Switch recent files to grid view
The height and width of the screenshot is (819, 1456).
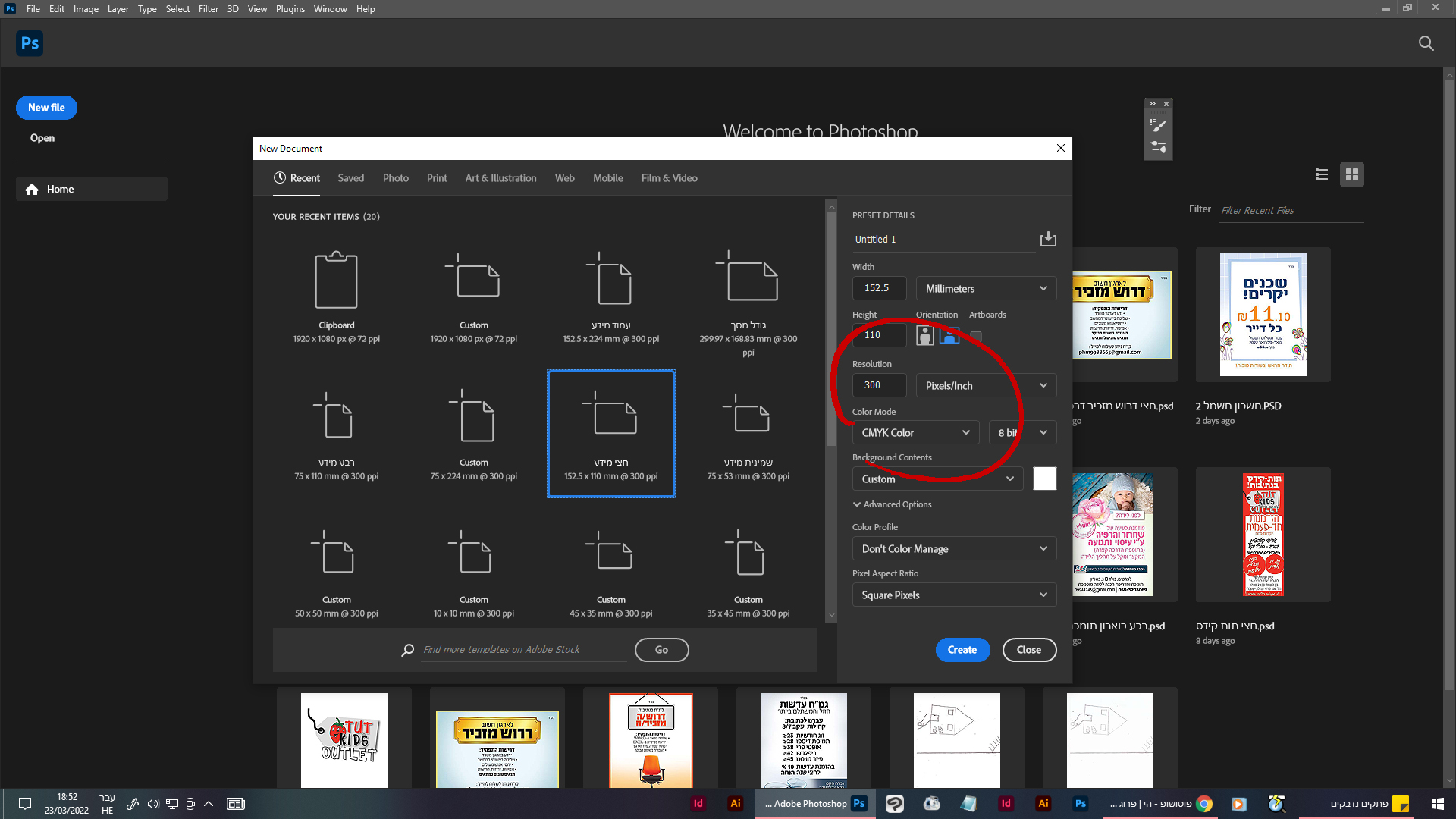(1351, 175)
